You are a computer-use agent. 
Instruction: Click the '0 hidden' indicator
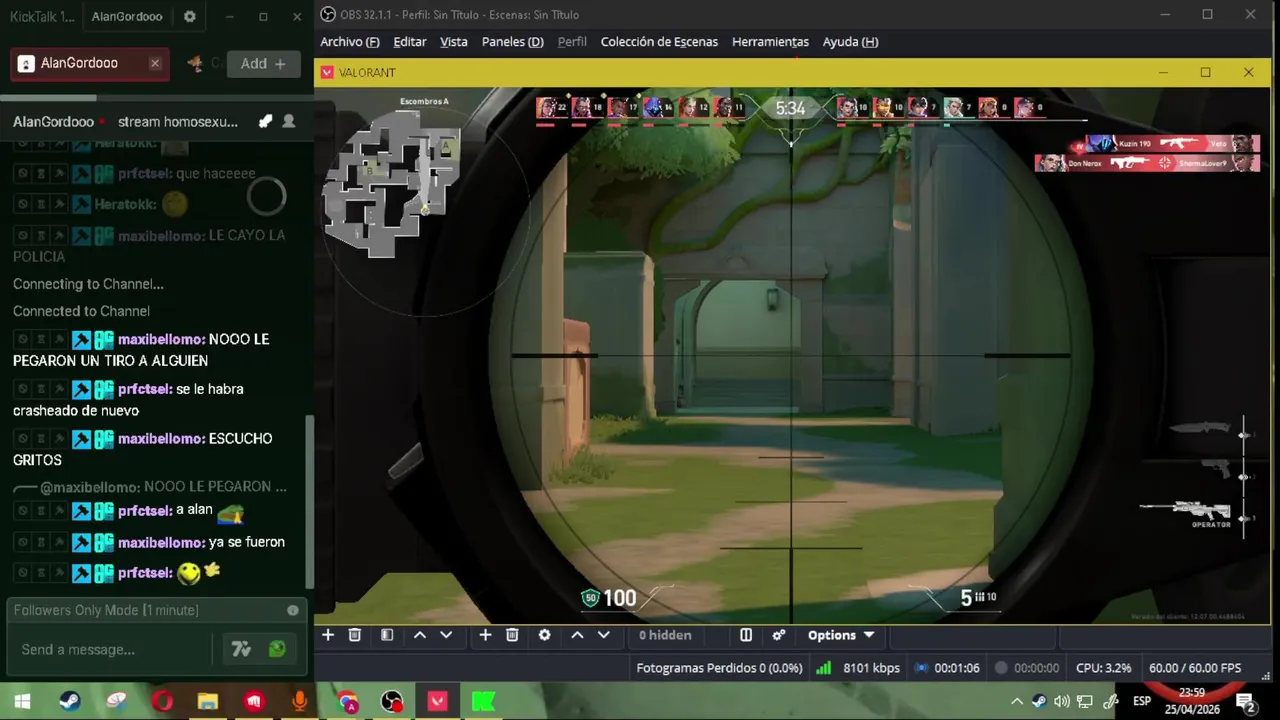pos(665,635)
